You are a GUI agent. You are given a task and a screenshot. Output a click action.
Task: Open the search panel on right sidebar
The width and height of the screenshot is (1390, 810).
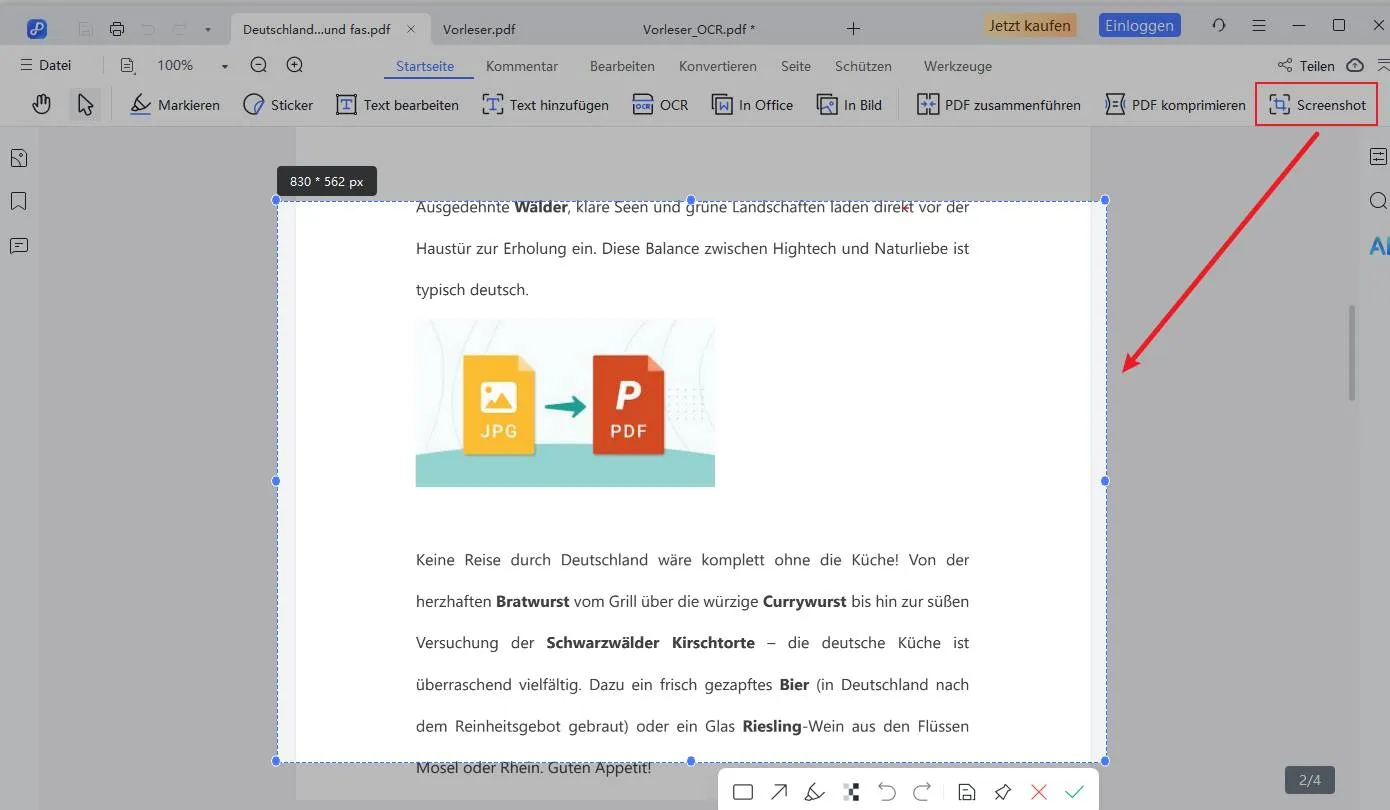tap(1378, 201)
